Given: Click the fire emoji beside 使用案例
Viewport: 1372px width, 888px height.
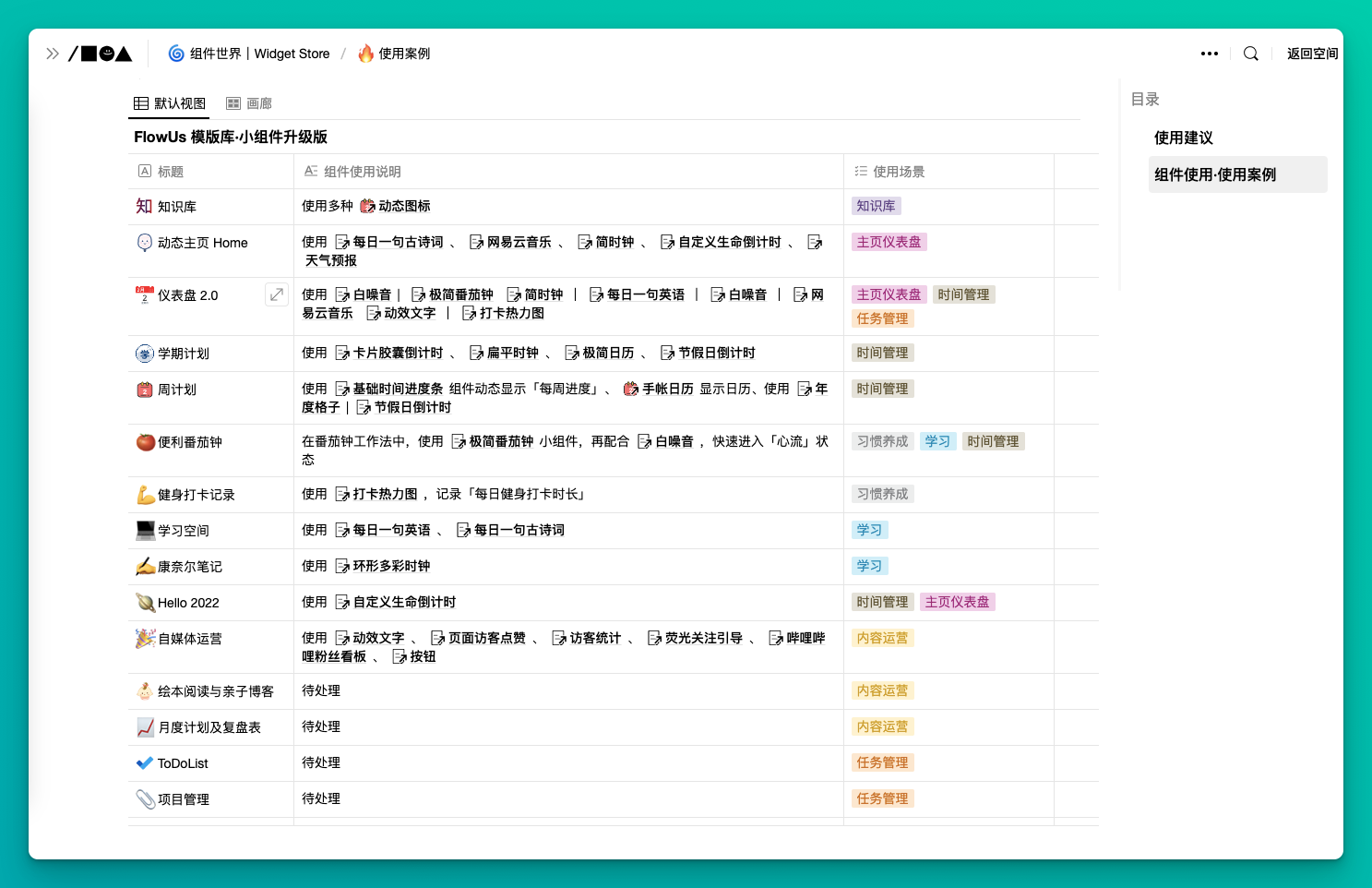Looking at the screenshot, I should pos(365,54).
